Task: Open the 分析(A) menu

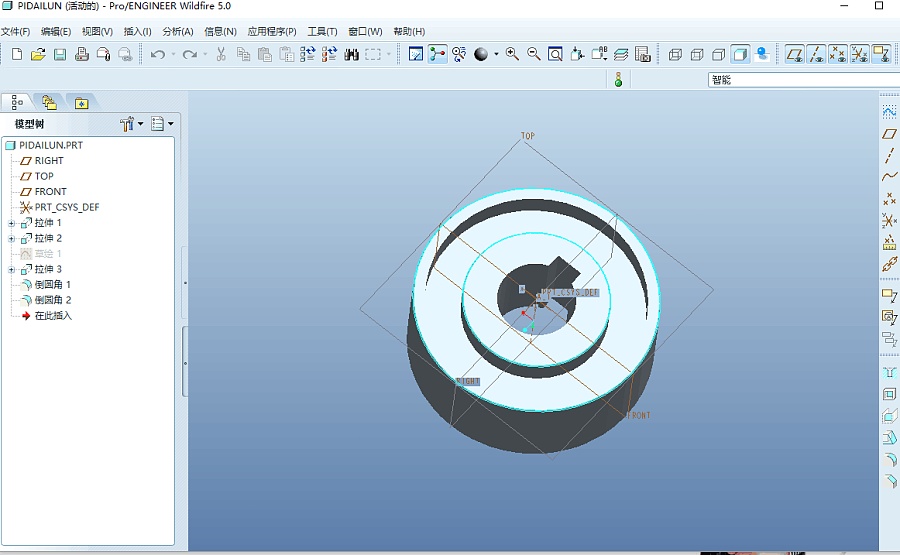Action: coord(178,32)
